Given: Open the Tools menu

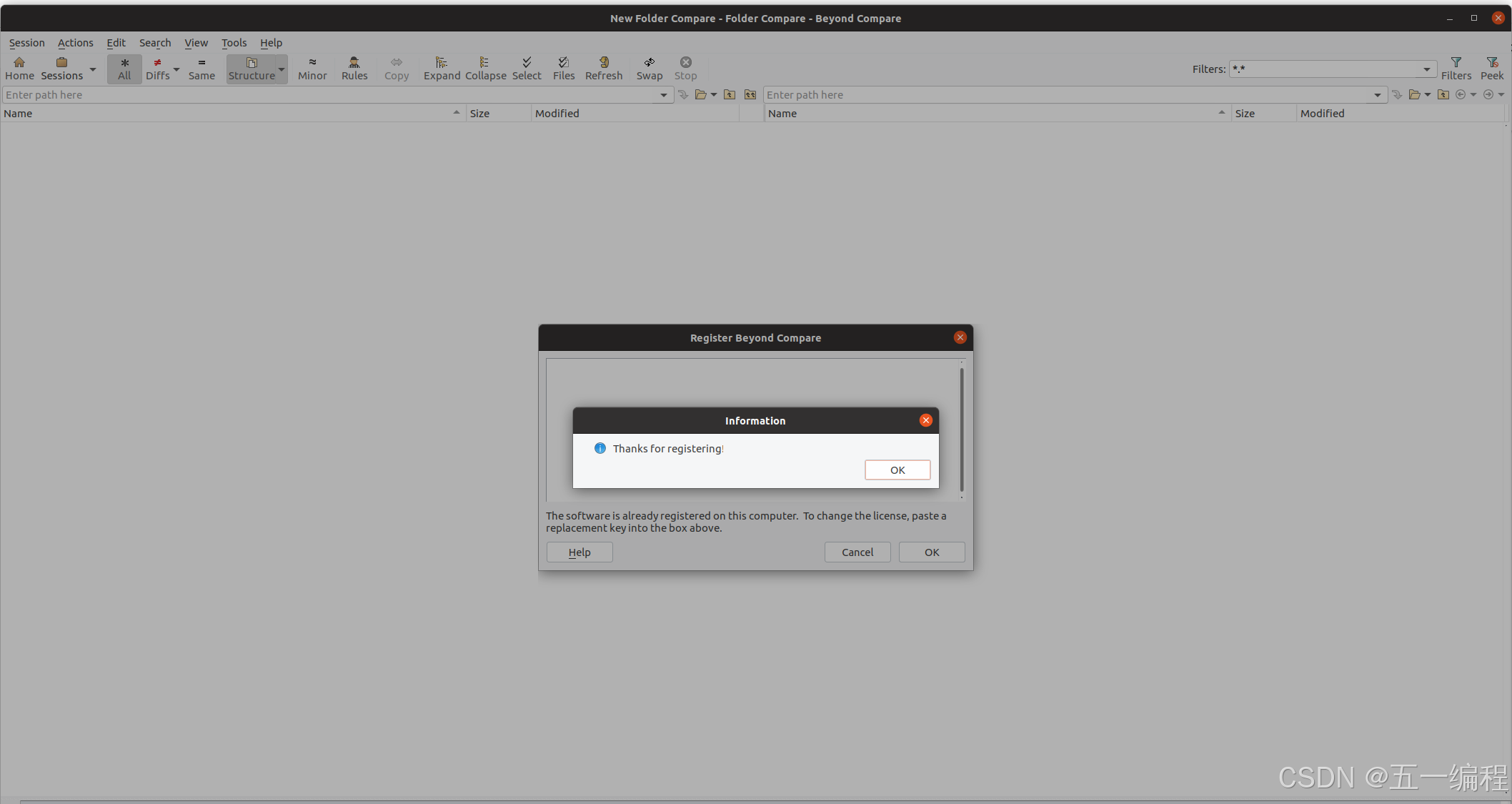Looking at the screenshot, I should (x=234, y=43).
